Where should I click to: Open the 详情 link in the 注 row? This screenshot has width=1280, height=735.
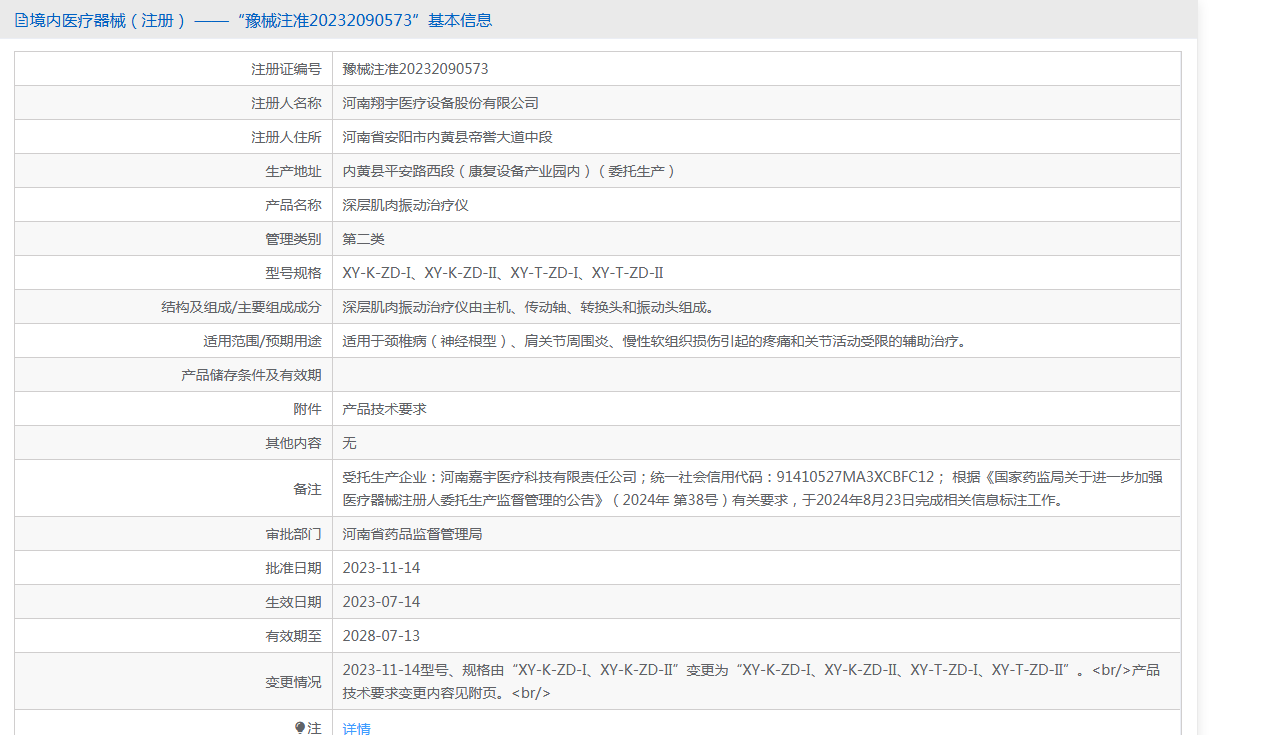[356, 728]
